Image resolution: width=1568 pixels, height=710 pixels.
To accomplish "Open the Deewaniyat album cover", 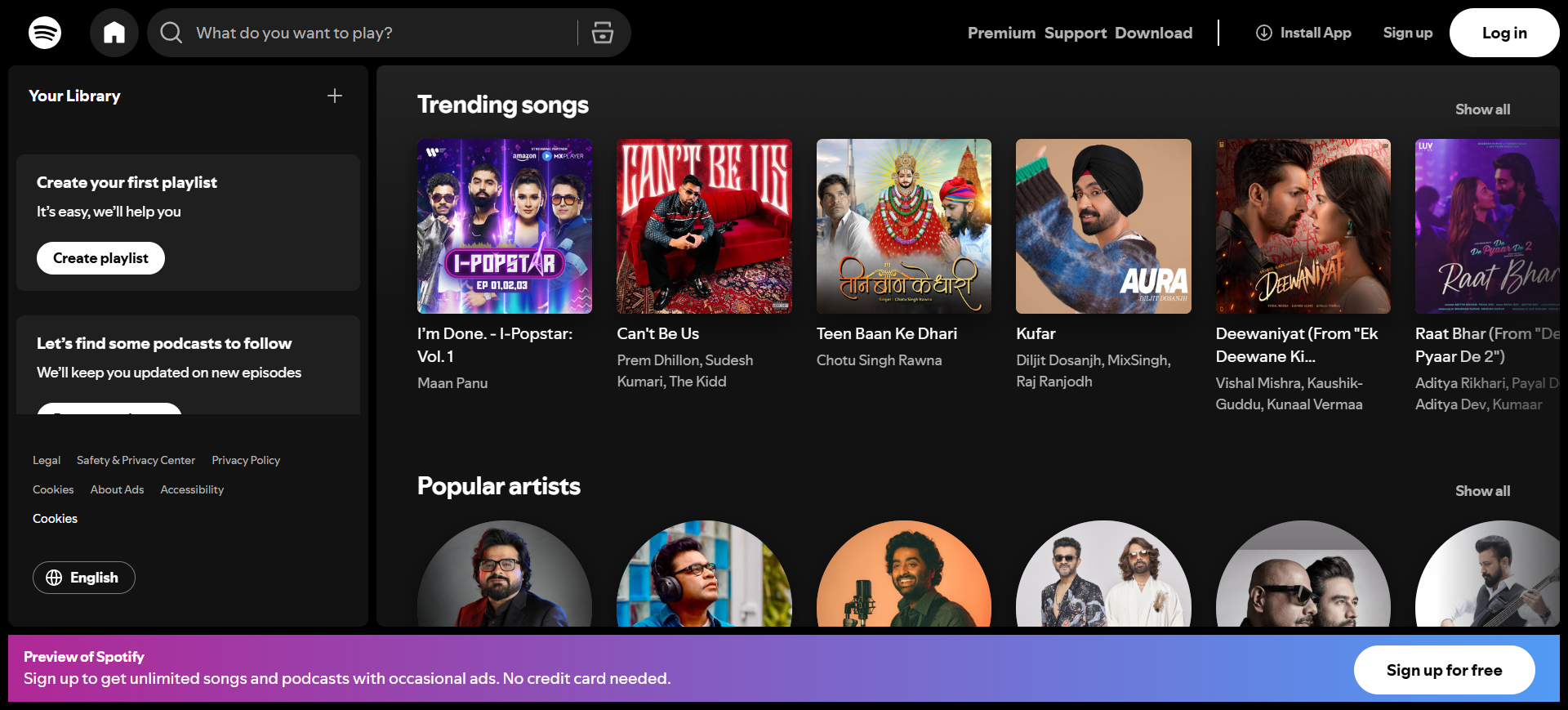I will tap(1303, 226).
